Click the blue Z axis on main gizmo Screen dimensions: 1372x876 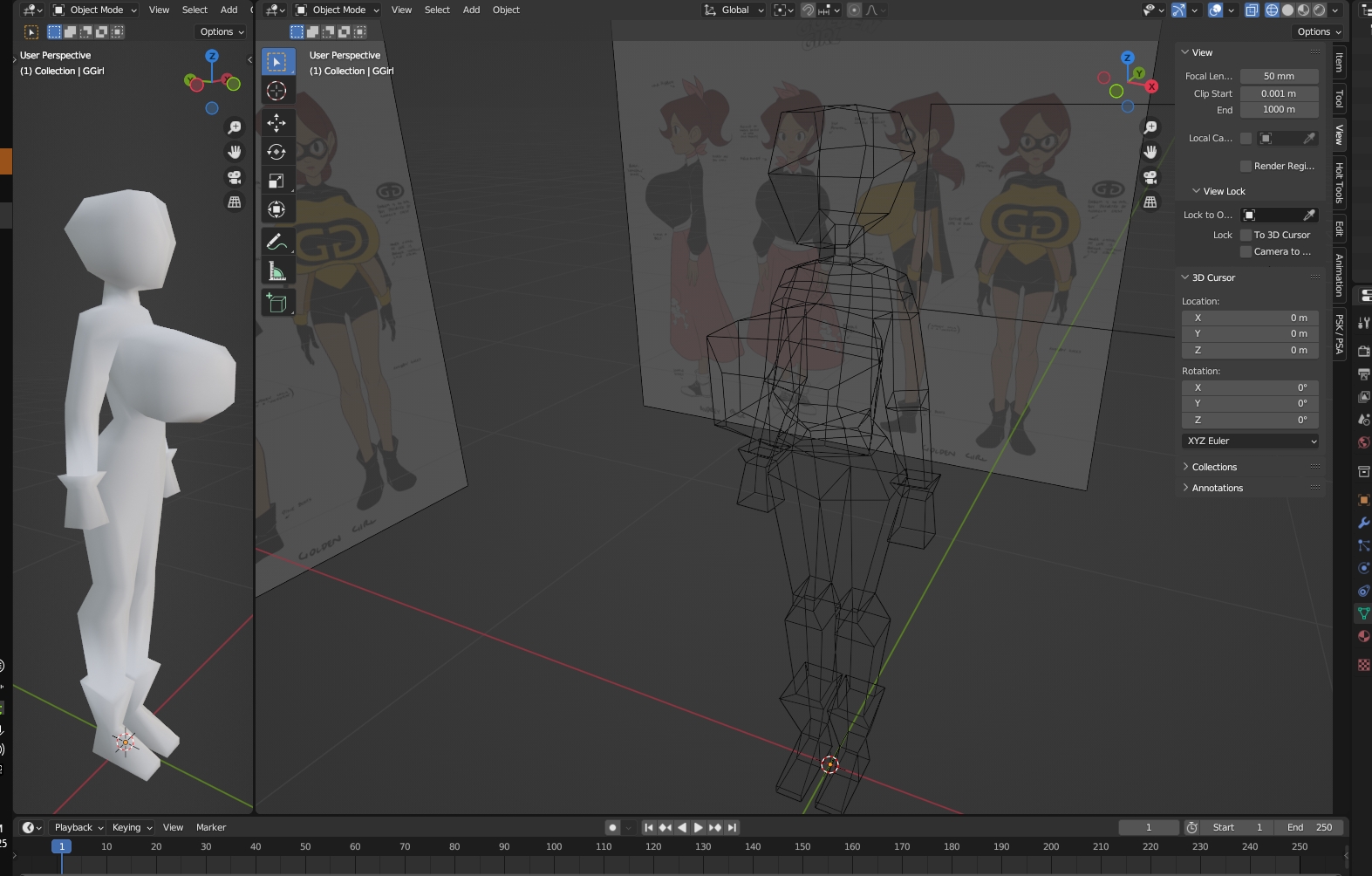tap(1128, 58)
